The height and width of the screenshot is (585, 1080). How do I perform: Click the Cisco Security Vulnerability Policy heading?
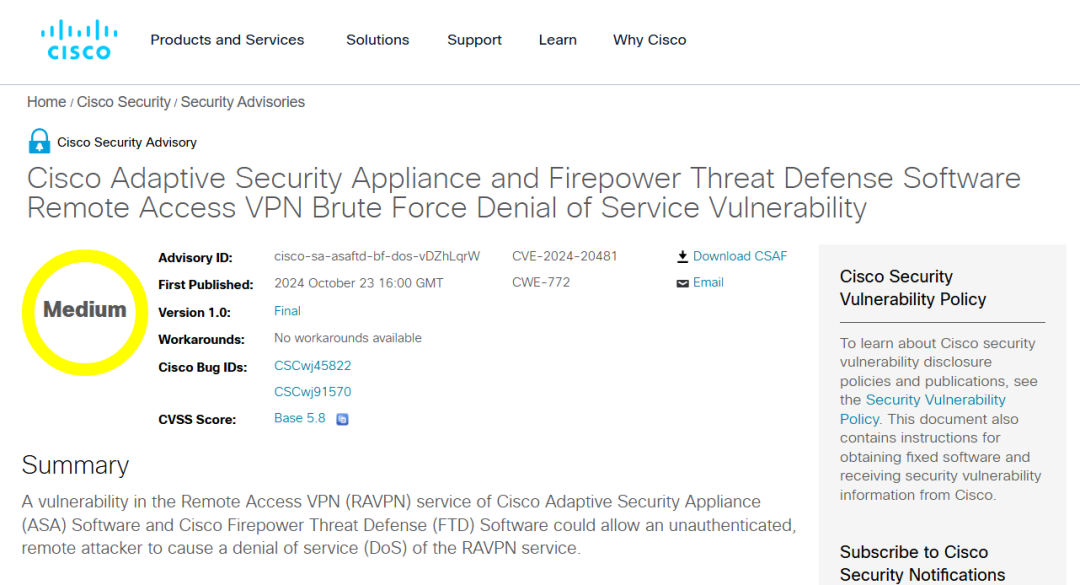(913, 288)
